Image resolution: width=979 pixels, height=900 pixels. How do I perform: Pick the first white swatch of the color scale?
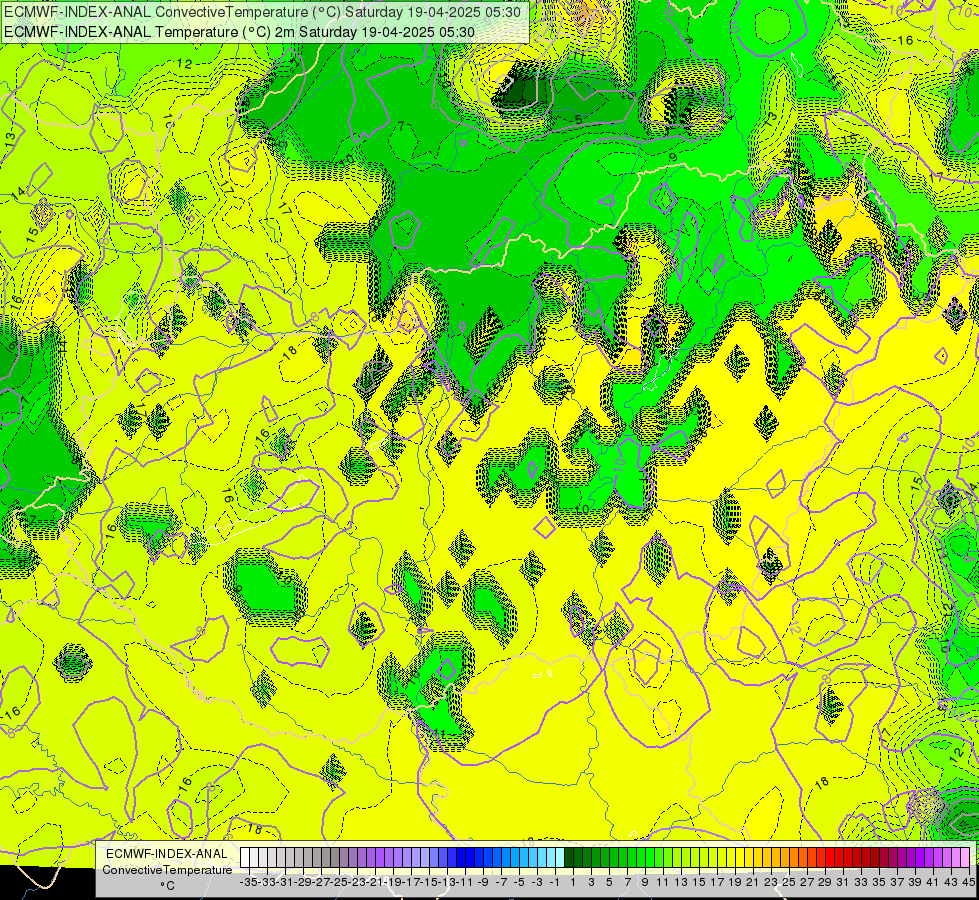(x=245, y=857)
